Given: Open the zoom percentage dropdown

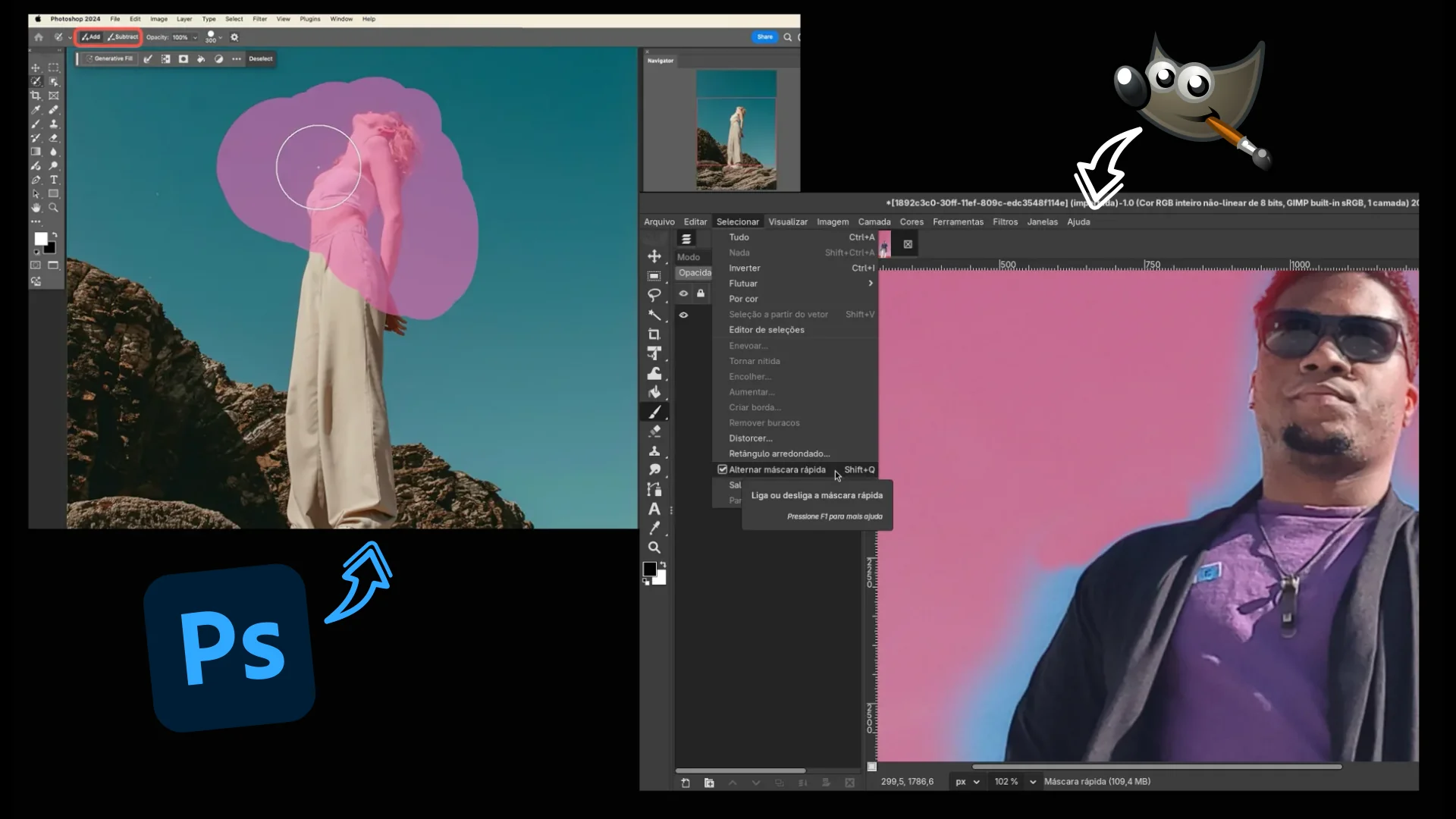Looking at the screenshot, I should click(x=1032, y=782).
